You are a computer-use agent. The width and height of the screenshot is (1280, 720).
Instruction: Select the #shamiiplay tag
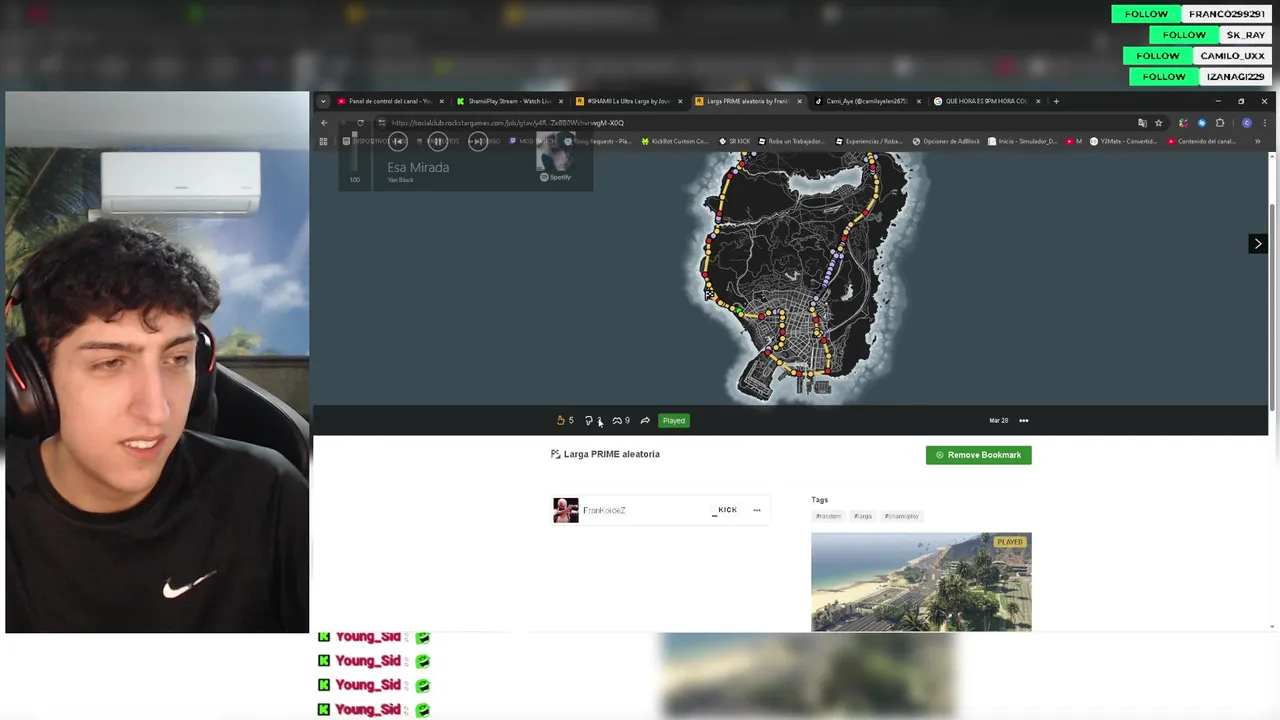[x=902, y=516]
